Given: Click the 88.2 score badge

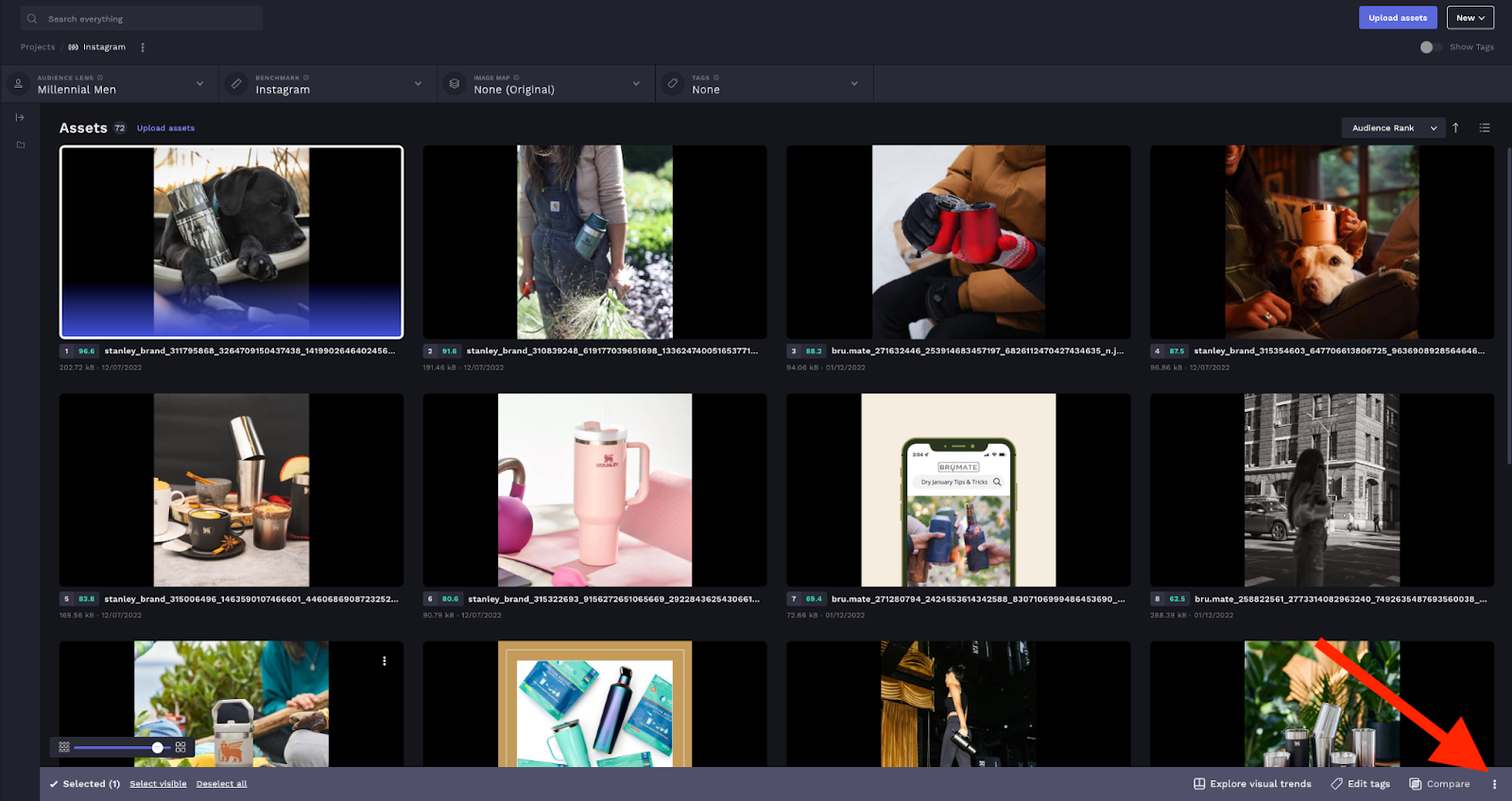Looking at the screenshot, I should (814, 351).
